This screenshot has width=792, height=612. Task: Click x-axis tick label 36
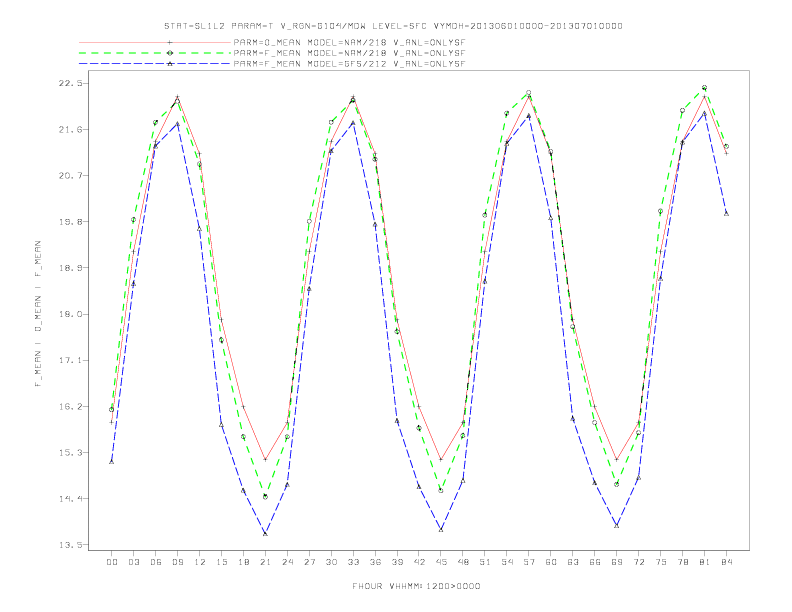click(375, 562)
